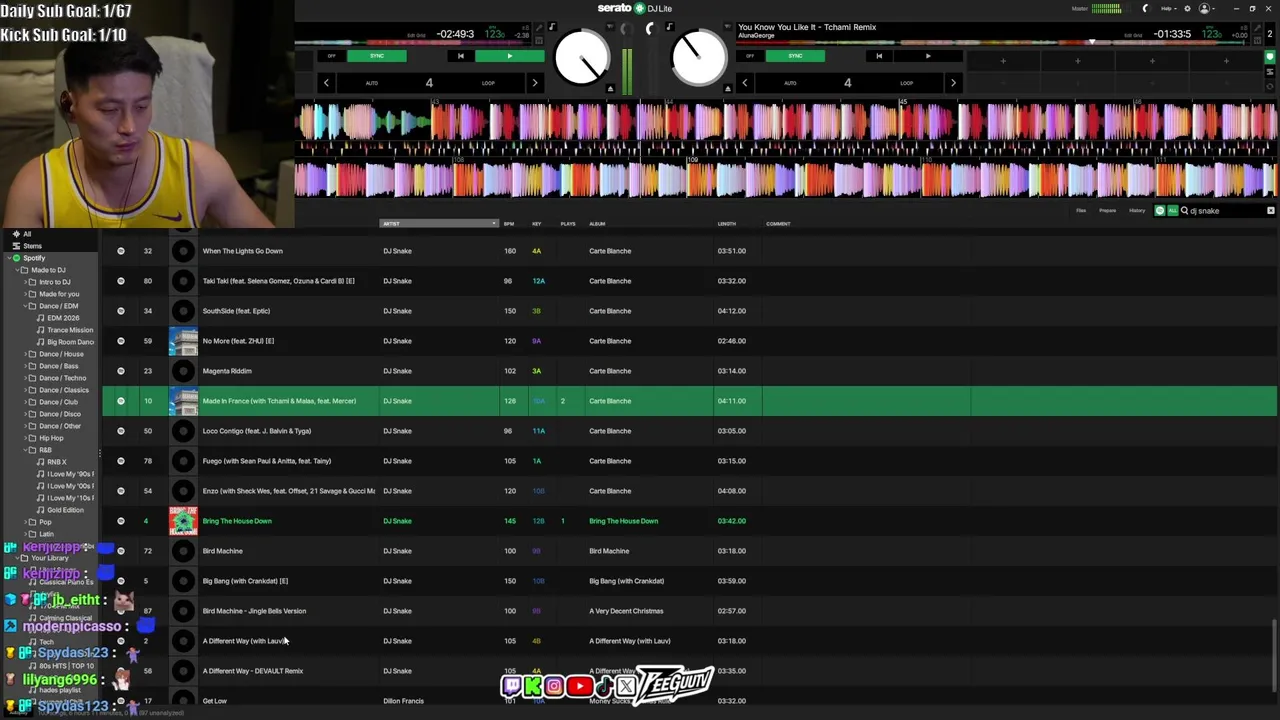Turn sync OFF on the left deck
The image size is (1280, 720).
(x=331, y=56)
